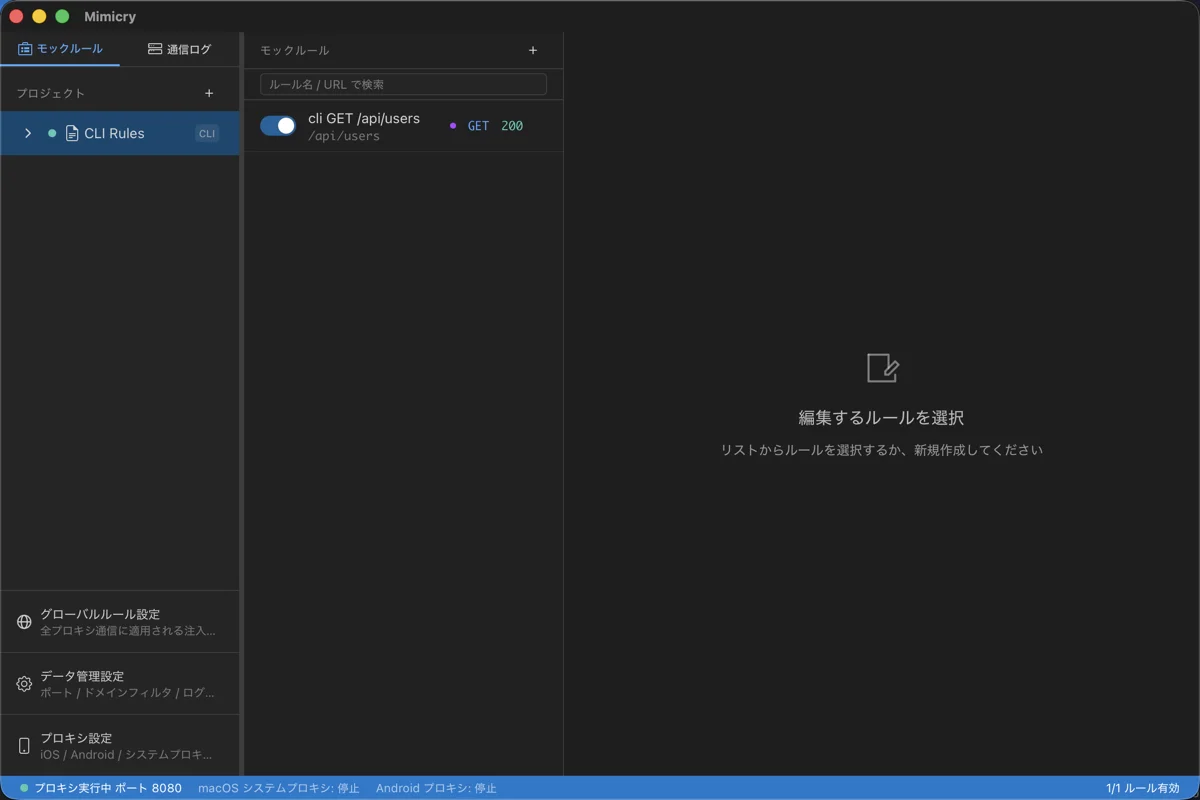Open データ管理設定
The height and width of the screenshot is (800, 1200).
(120, 684)
